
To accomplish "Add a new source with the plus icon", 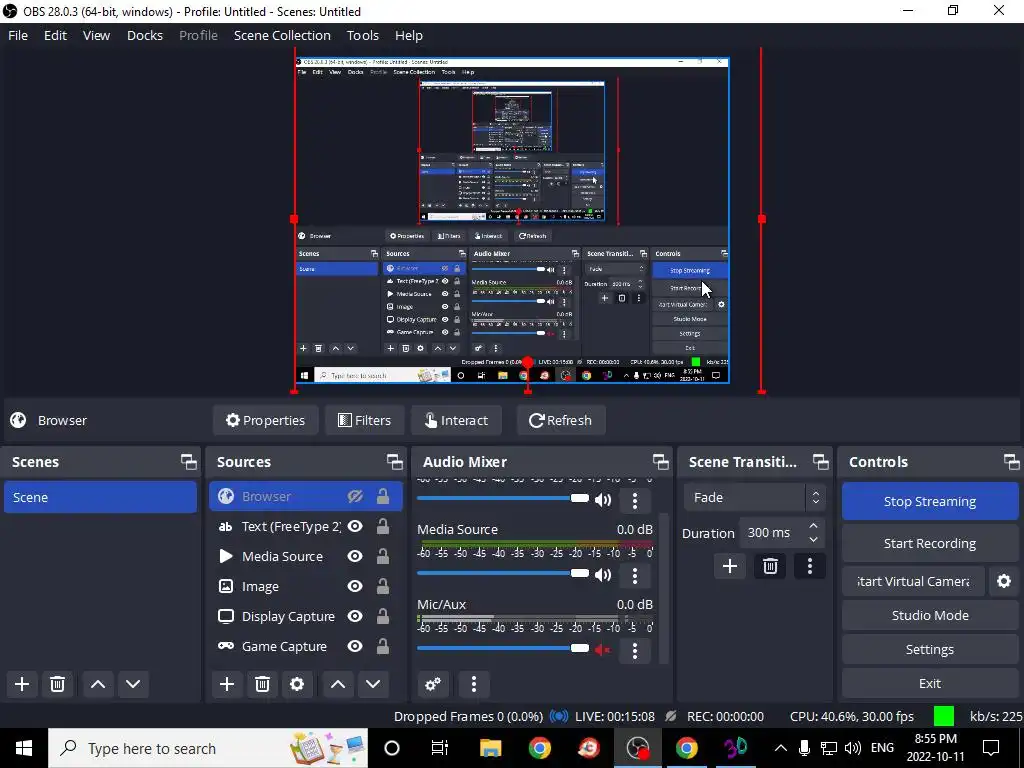I will (227, 684).
